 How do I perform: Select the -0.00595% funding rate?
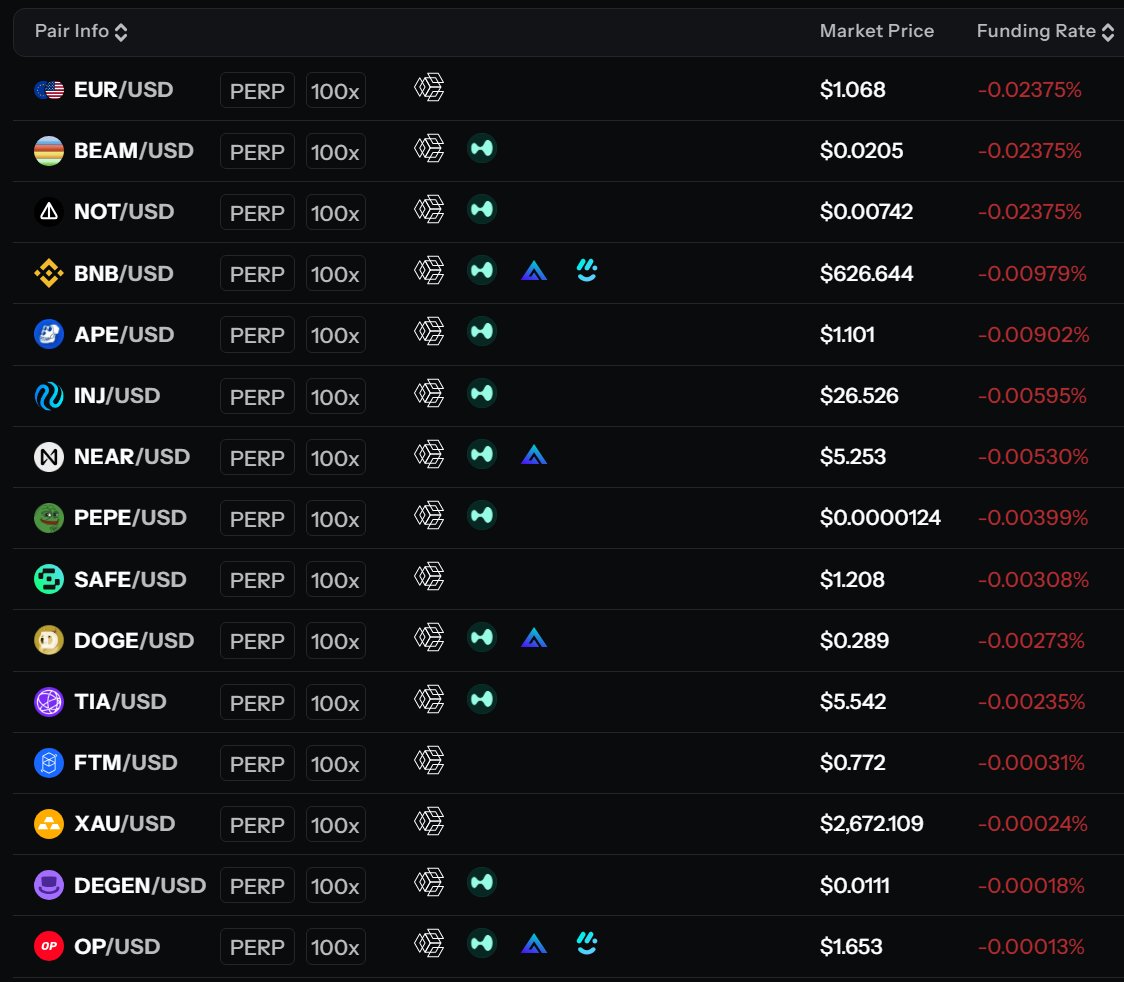coord(1032,396)
